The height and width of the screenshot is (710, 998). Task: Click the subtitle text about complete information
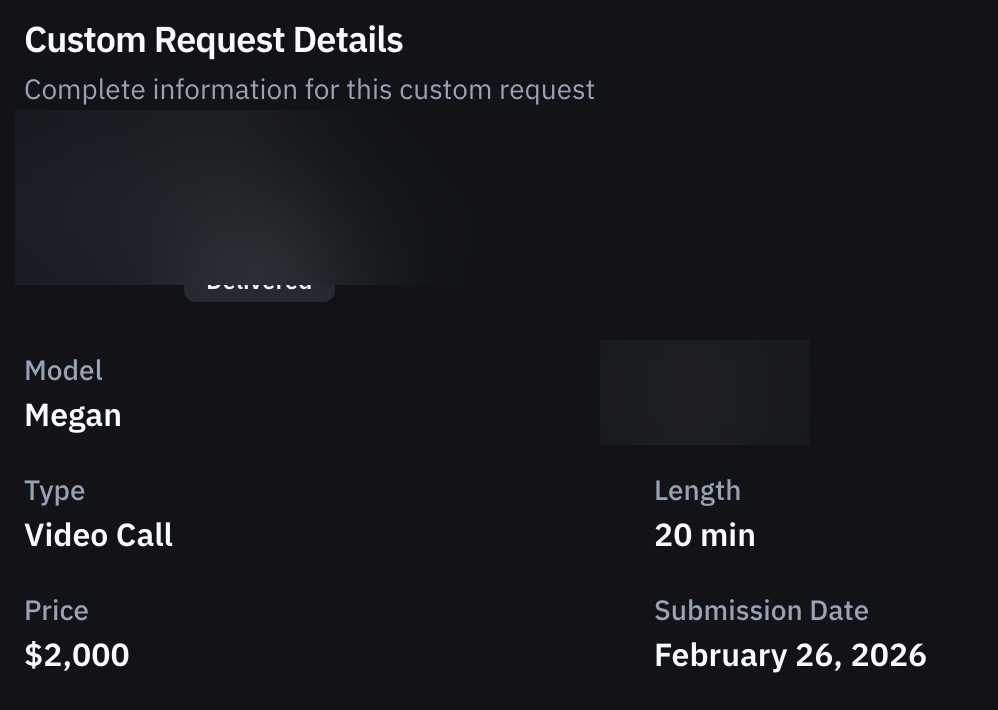pyautogui.click(x=309, y=89)
